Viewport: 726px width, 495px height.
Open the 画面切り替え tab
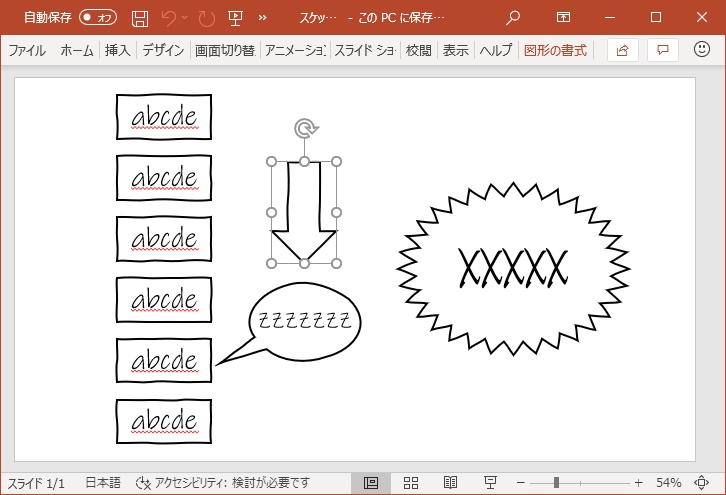pos(225,50)
